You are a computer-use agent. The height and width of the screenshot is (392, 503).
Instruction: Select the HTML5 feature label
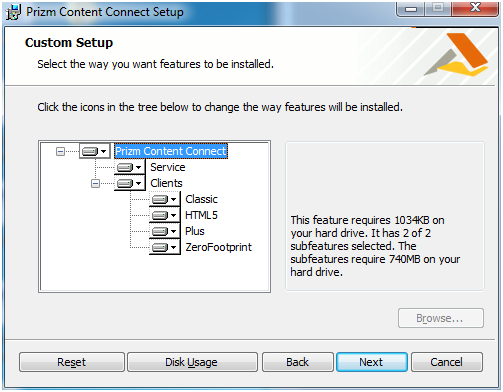(201, 215)
